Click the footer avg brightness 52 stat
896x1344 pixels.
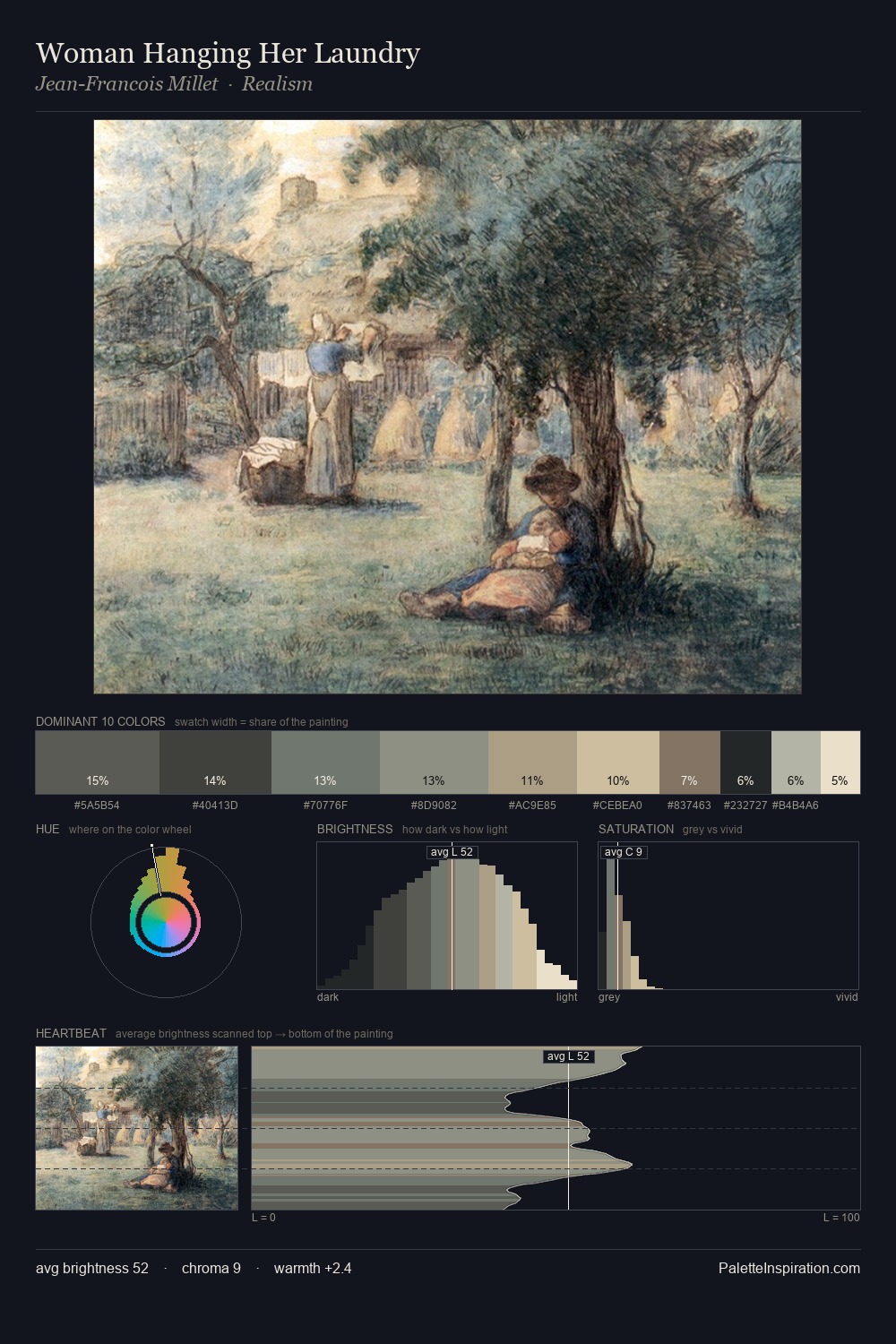point(92,1269)
